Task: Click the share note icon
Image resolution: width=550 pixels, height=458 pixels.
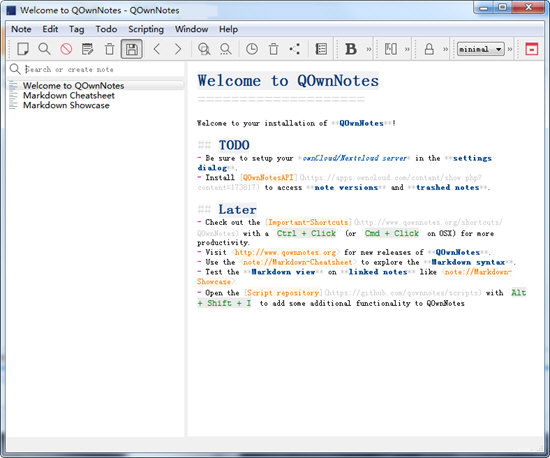Action: (295, 49)
